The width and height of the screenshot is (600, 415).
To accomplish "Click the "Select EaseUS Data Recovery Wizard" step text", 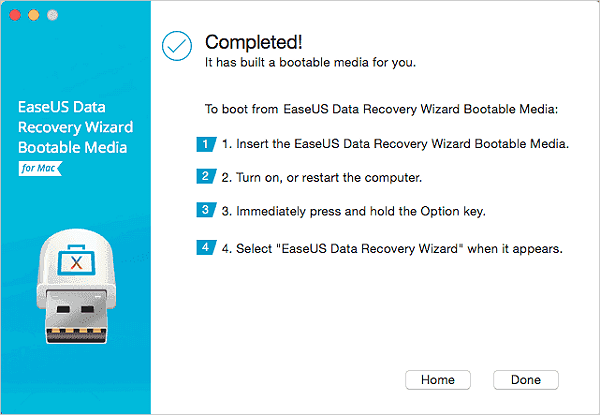I will click(392, 248).
